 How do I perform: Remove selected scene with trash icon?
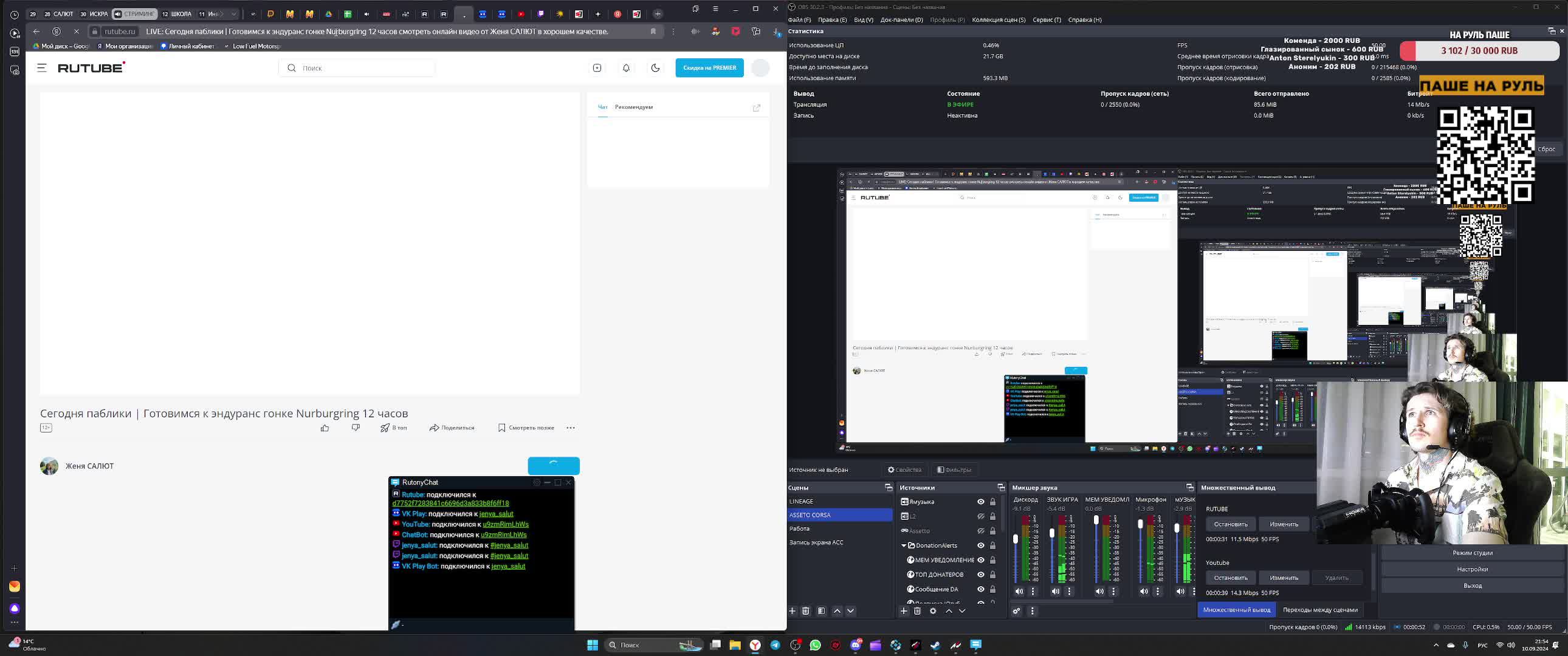click(806, 611)
